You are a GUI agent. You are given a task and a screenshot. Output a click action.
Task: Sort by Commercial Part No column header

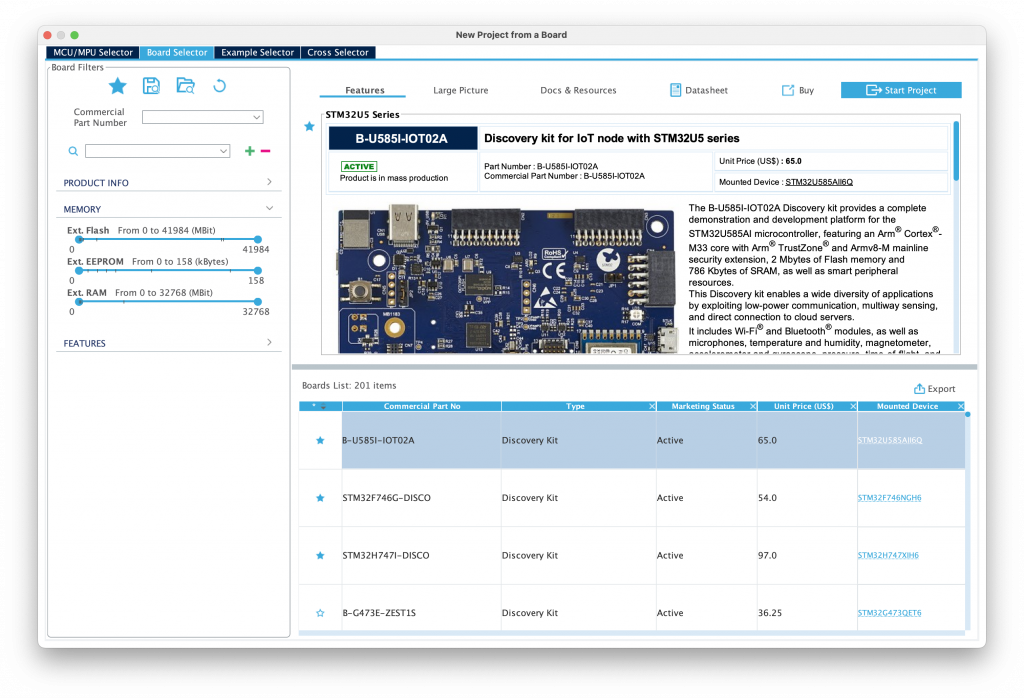click(x=422, y=406)
